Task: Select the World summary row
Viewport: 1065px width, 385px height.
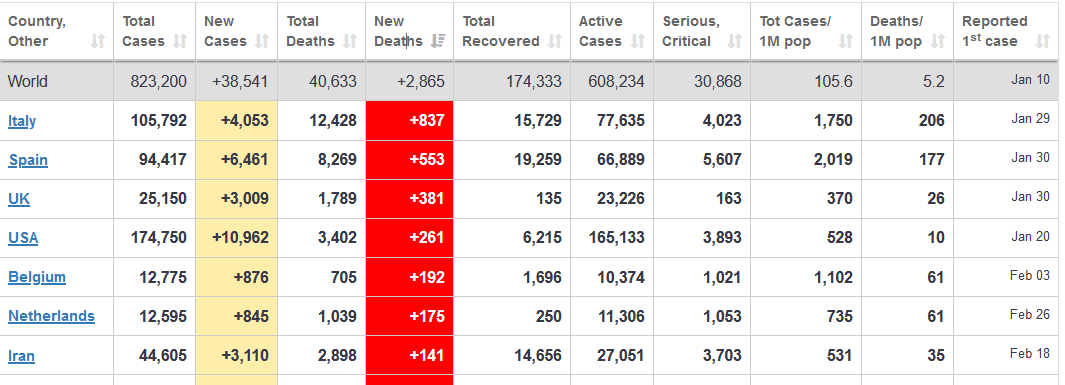Action: point(532,81)
